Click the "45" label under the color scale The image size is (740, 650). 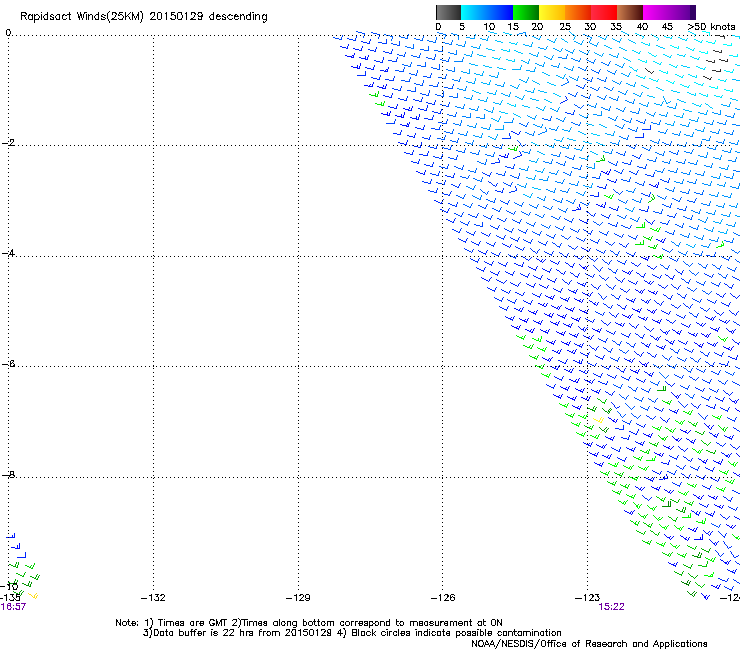point(667,26)
